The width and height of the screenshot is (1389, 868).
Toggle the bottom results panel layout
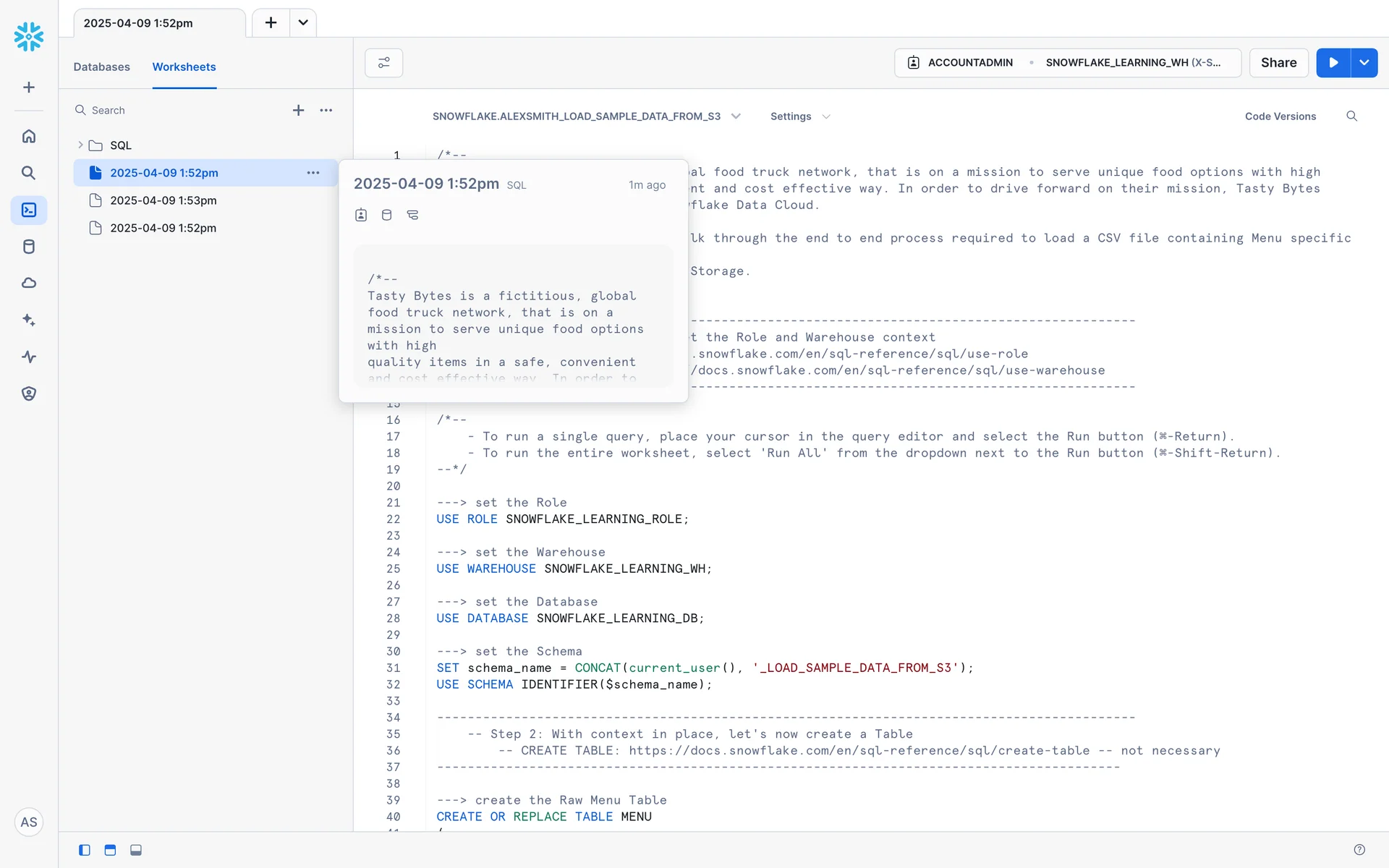(136, 850)
